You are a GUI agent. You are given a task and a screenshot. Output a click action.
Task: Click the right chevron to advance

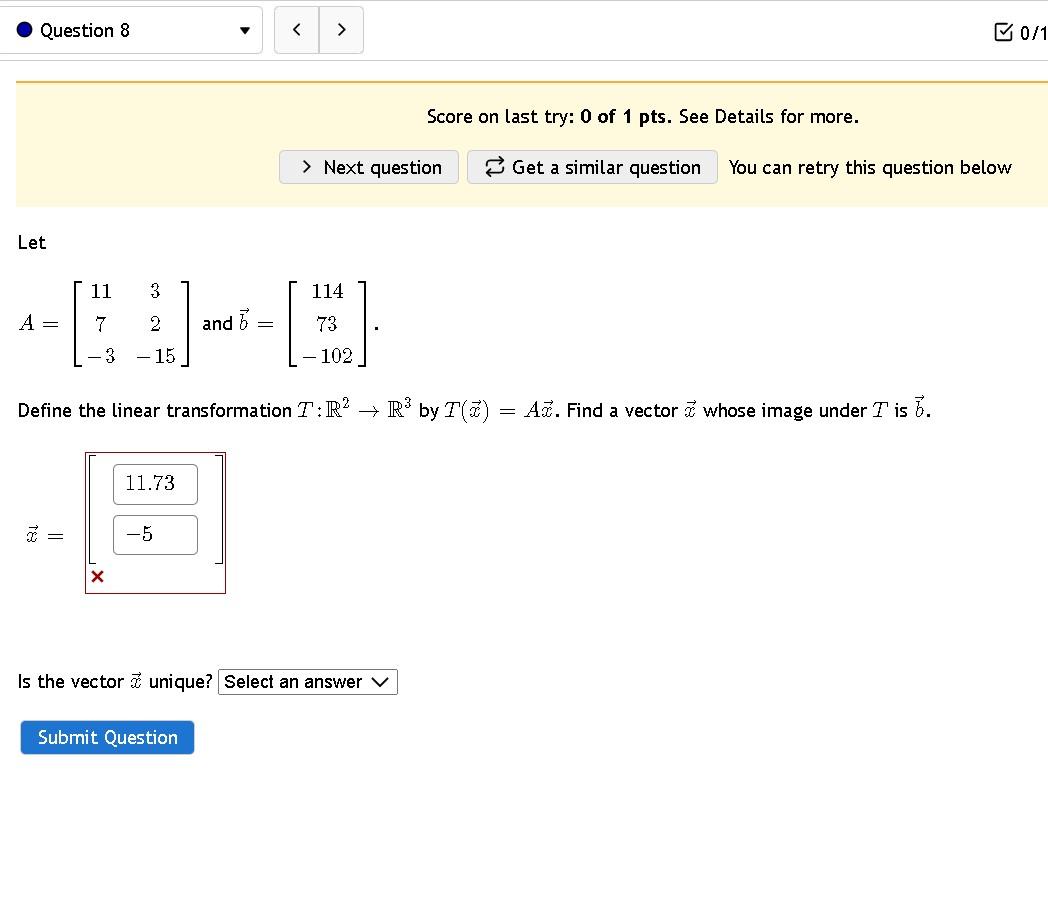pyautogui.click(x=341, y=30)
